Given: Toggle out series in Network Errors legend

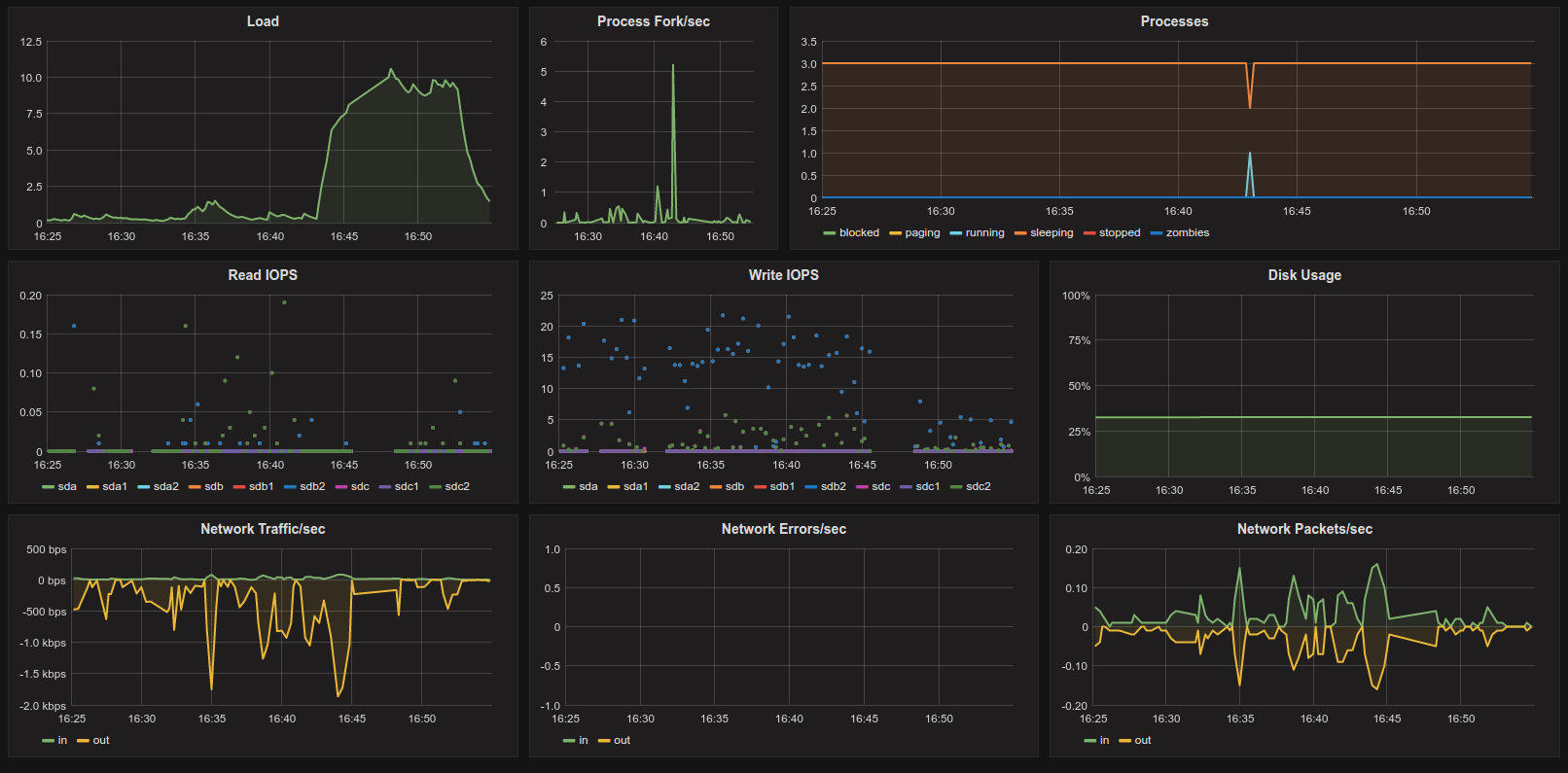Looking at the screenshot, I should (615, 740).
